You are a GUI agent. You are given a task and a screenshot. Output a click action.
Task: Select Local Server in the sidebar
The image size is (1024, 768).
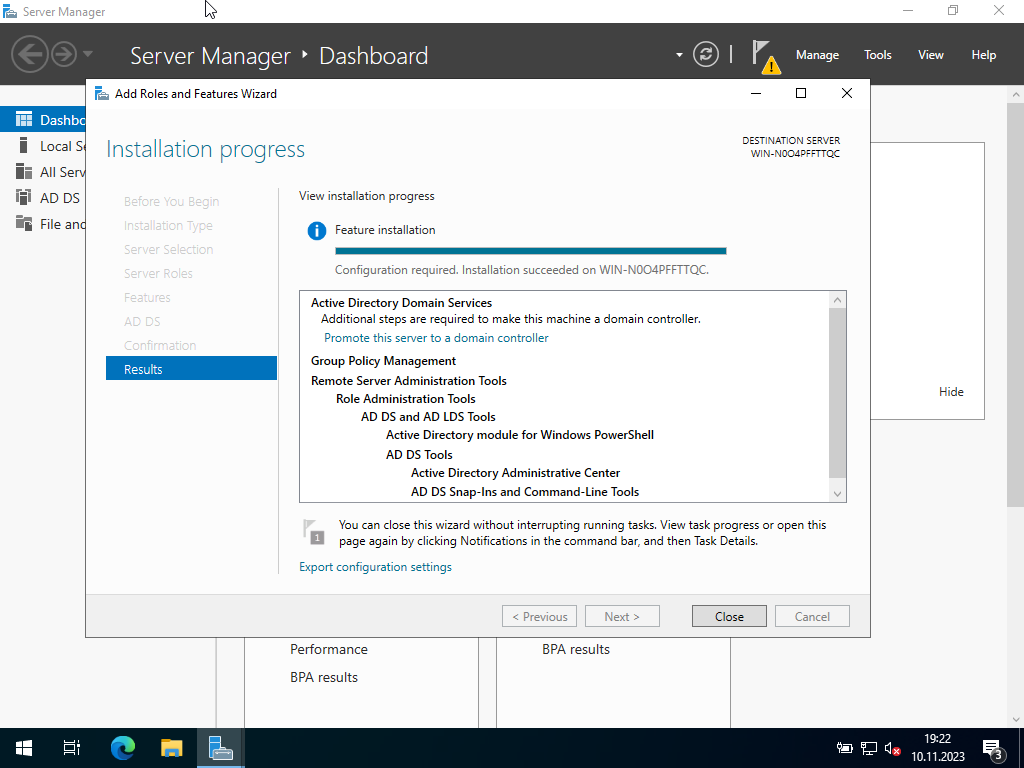tap(43, 146)
